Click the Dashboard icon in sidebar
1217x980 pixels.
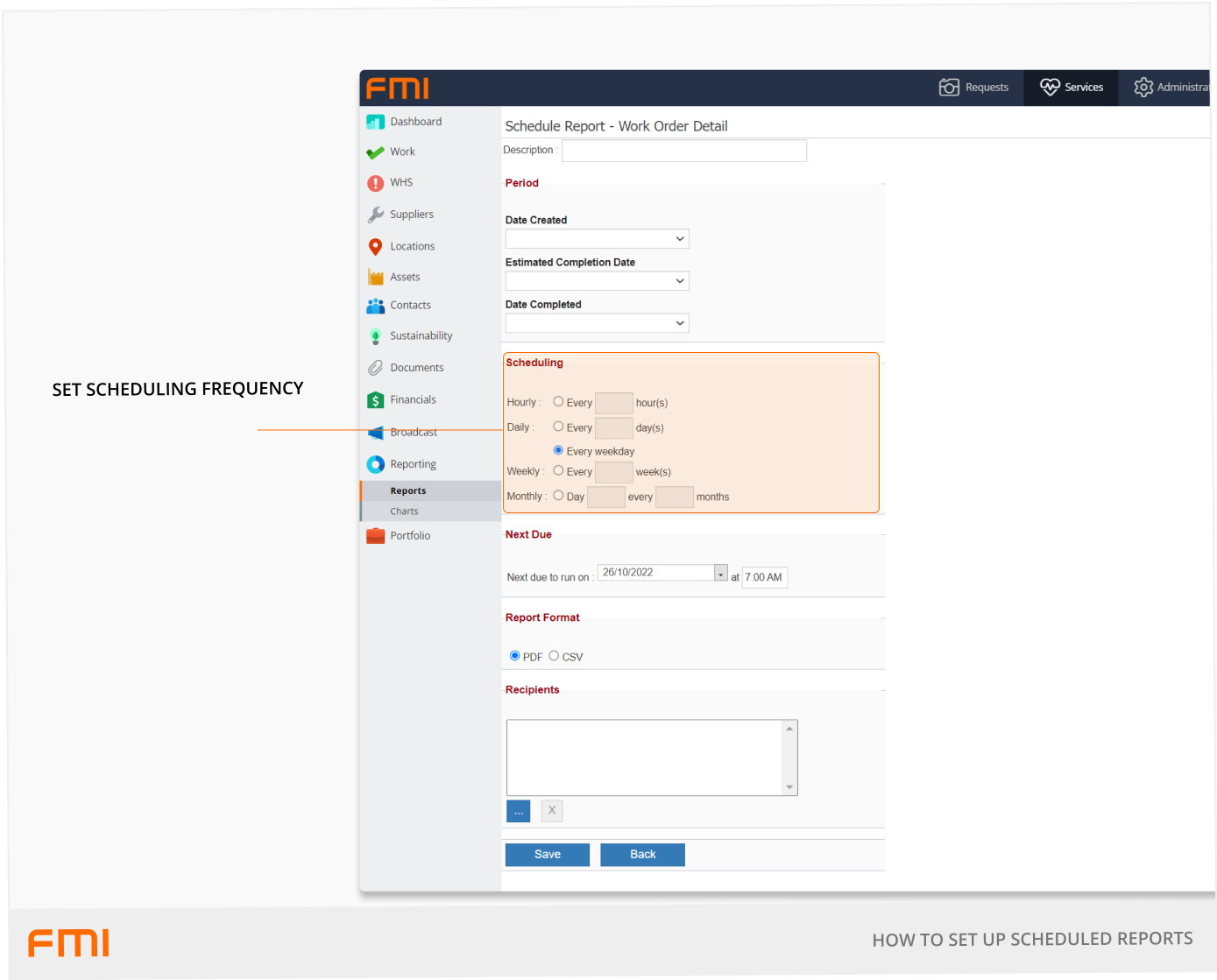click(x=375, y=122)
